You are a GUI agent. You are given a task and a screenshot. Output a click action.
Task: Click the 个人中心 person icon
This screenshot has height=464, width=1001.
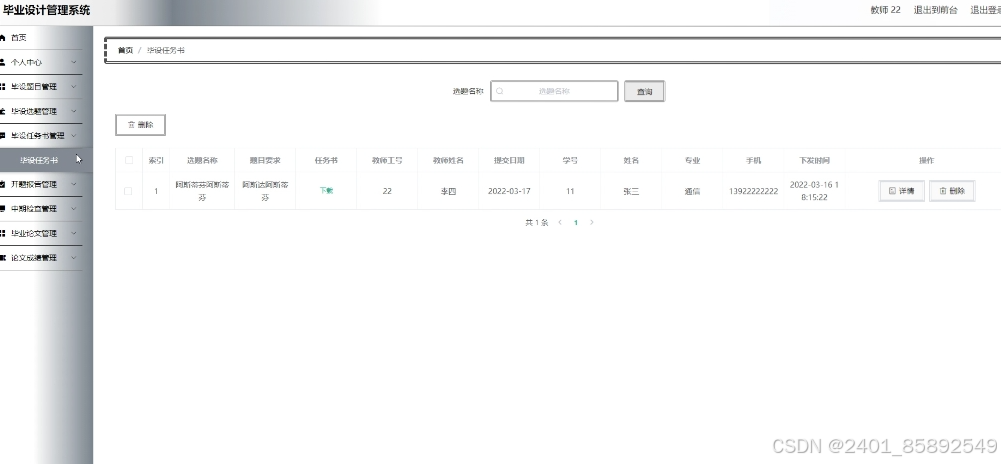click(x=3, y=62)
